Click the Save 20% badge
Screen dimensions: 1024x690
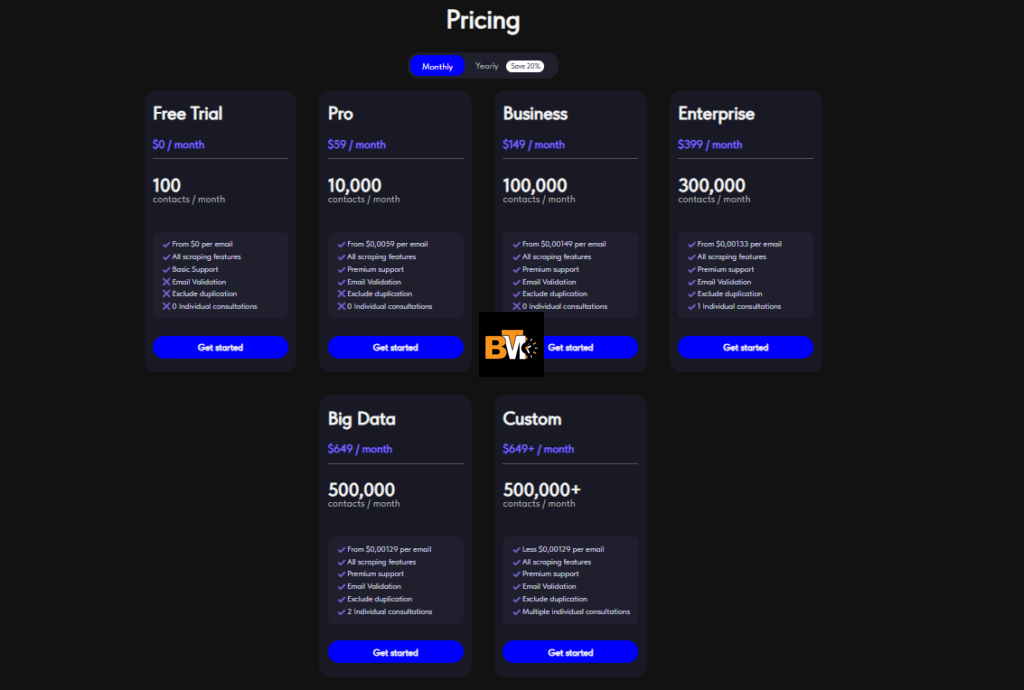[525, 66]
